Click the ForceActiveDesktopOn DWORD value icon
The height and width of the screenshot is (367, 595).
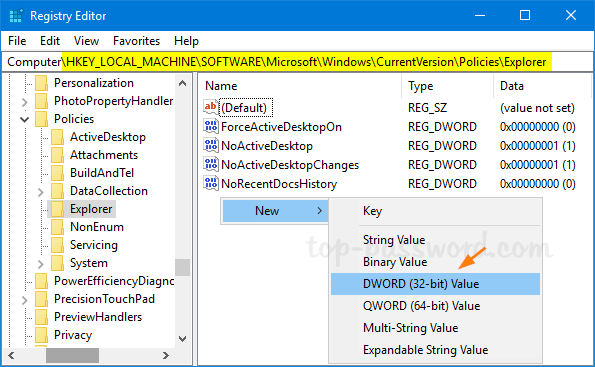click(211, 126)
